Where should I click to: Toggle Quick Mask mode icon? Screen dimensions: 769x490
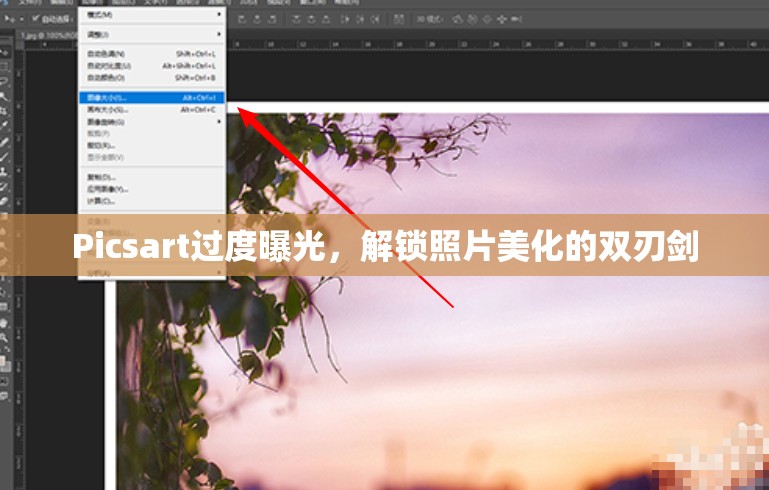[x=5, y=382]
